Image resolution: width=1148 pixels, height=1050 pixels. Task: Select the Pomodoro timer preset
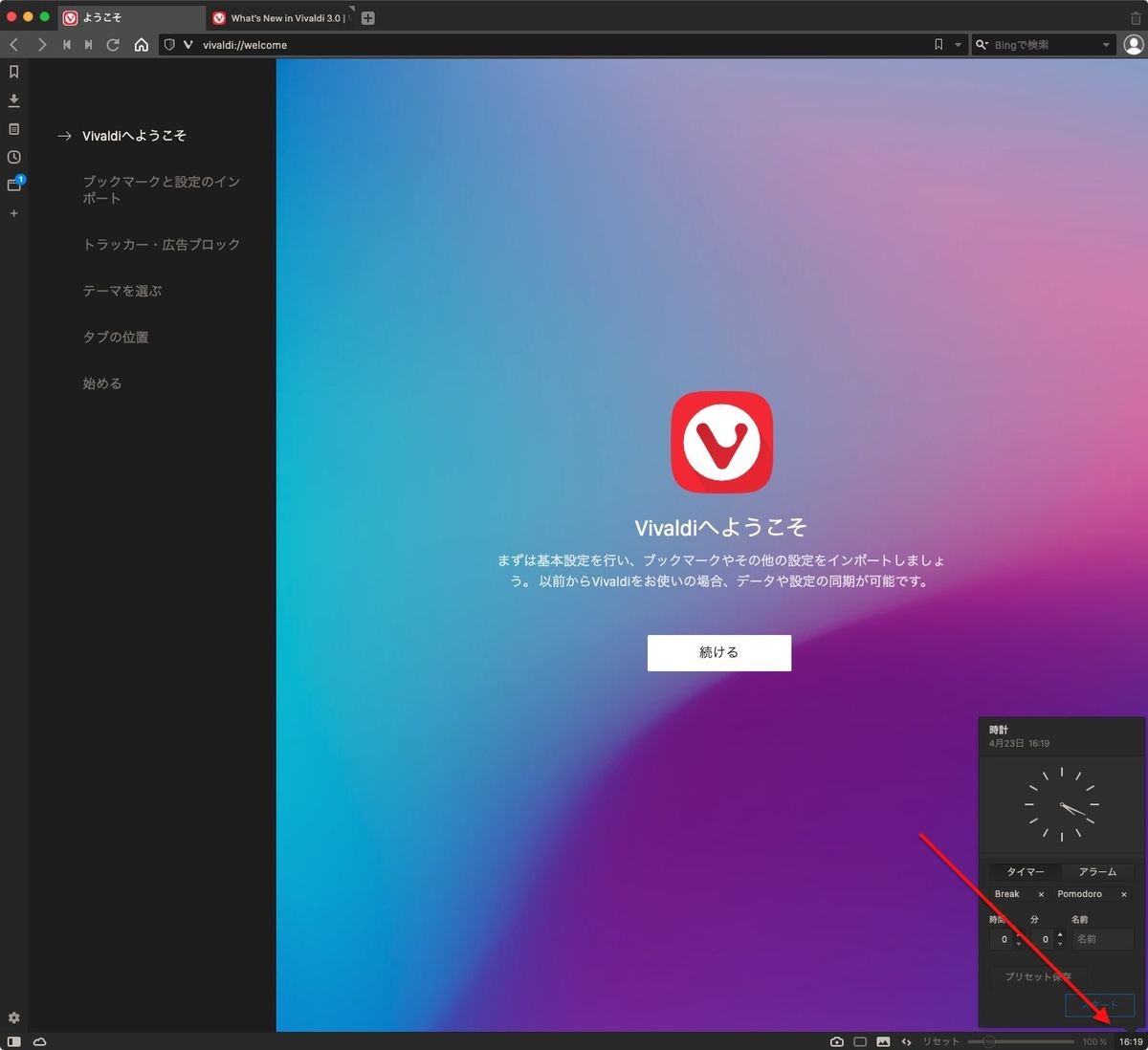1080,894
